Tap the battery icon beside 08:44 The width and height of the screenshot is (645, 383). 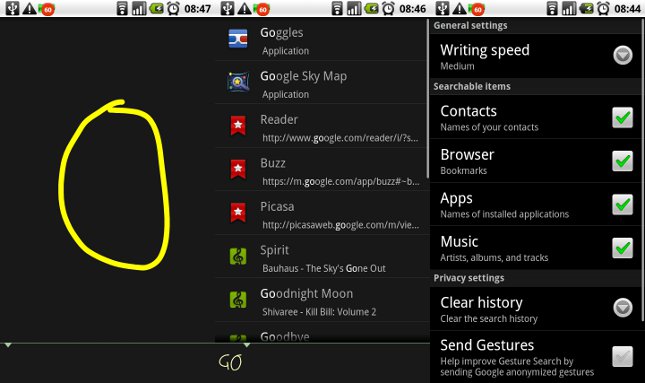(586, 8)
